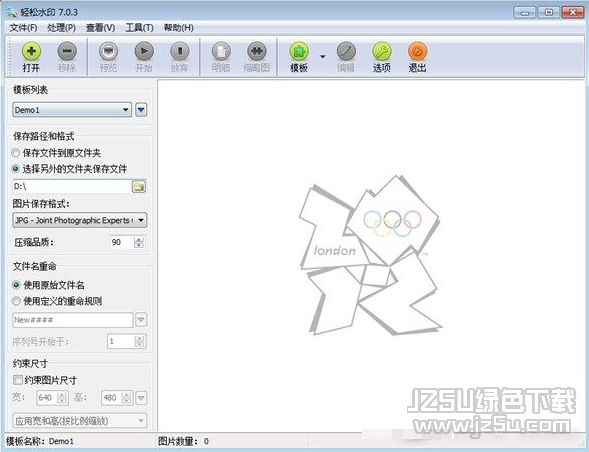Click the compression quality stepper arrows

click(139, 242)
